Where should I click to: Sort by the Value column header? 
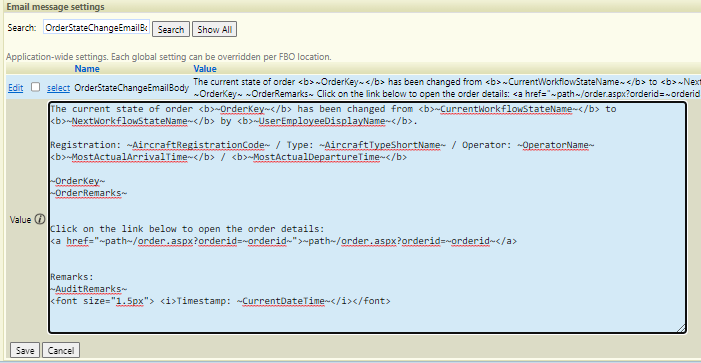click(205, 69)
